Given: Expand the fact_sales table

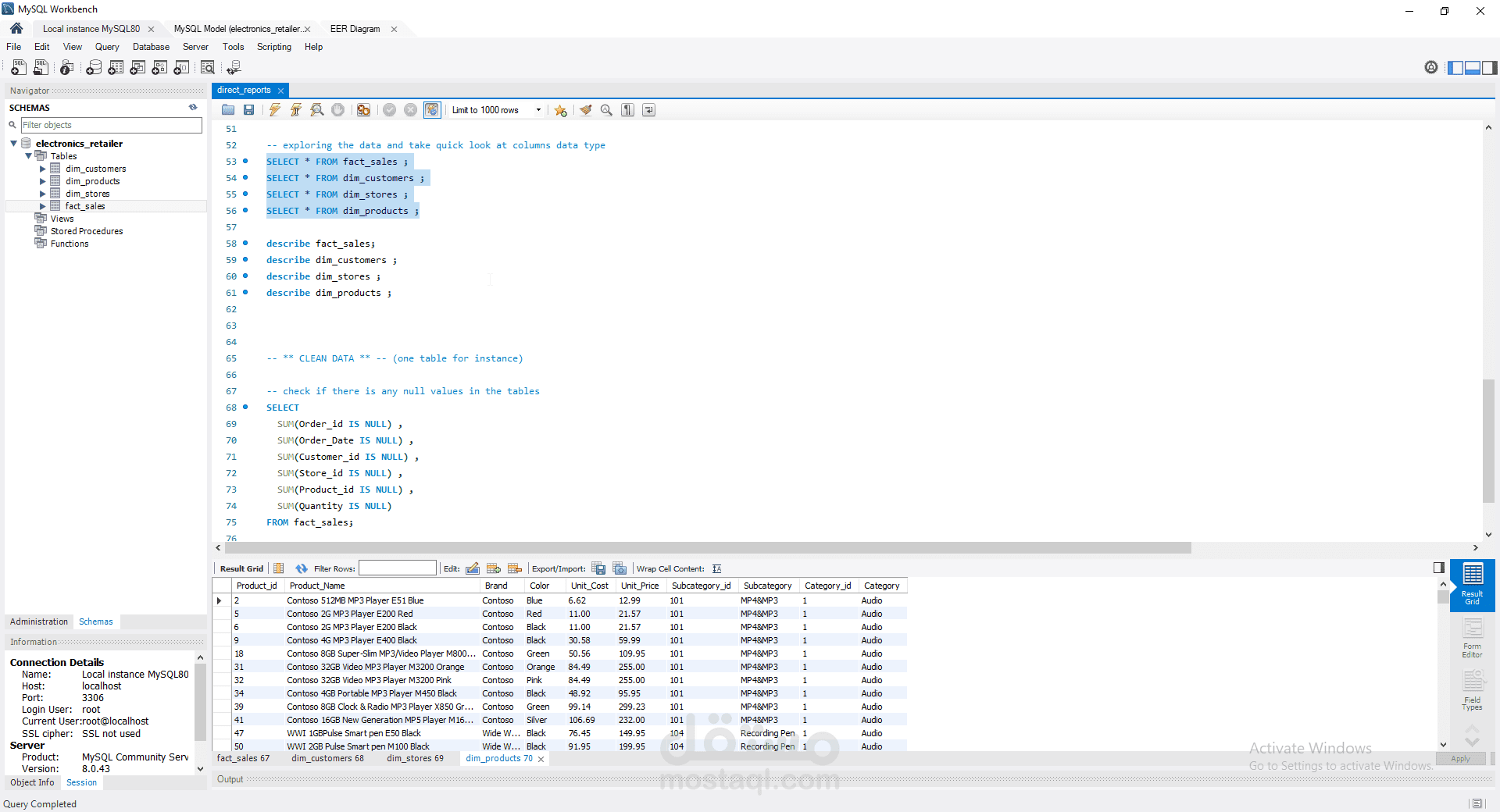Looking at the screenshot, I should 43,206.
